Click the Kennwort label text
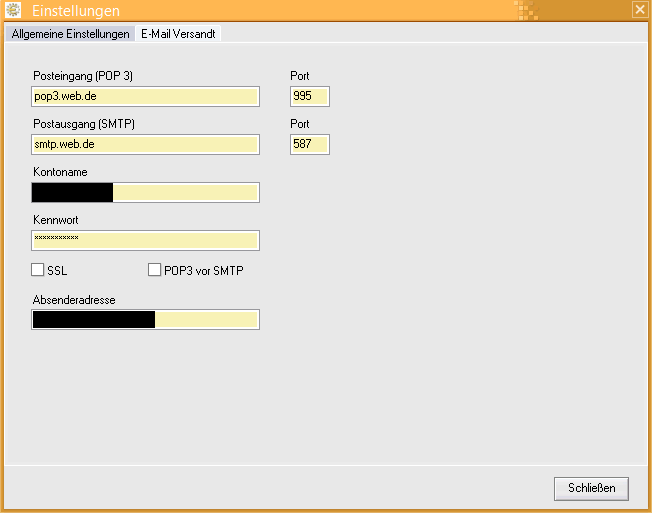 point(56,220)
